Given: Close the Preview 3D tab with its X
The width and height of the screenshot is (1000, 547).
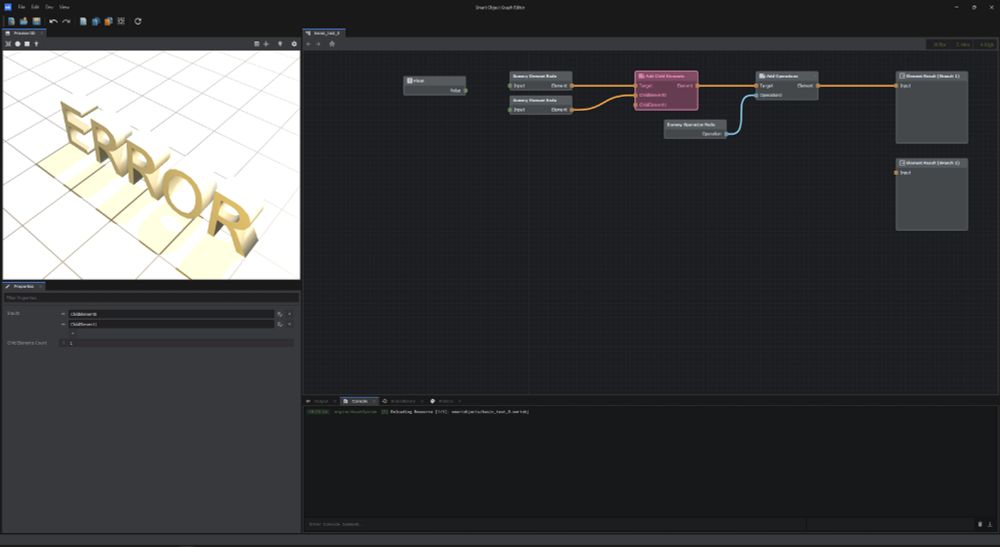Looking at the screenshot, I should coord(41,33).
